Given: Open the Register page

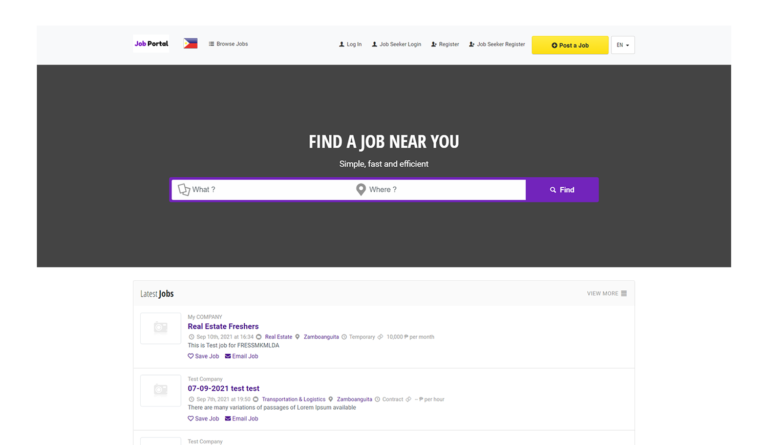Looking at the screenshot, I should [445, 45].
